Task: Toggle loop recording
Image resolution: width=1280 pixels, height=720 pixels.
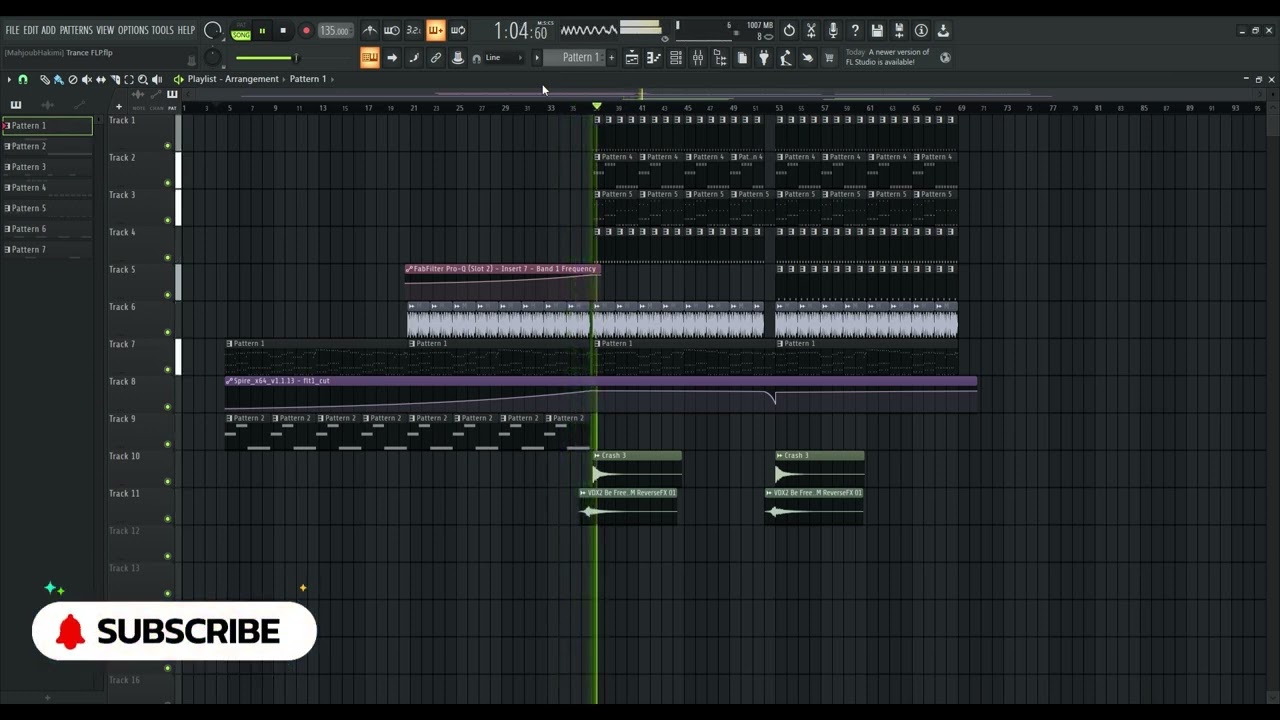Action: tap(458, 30)
